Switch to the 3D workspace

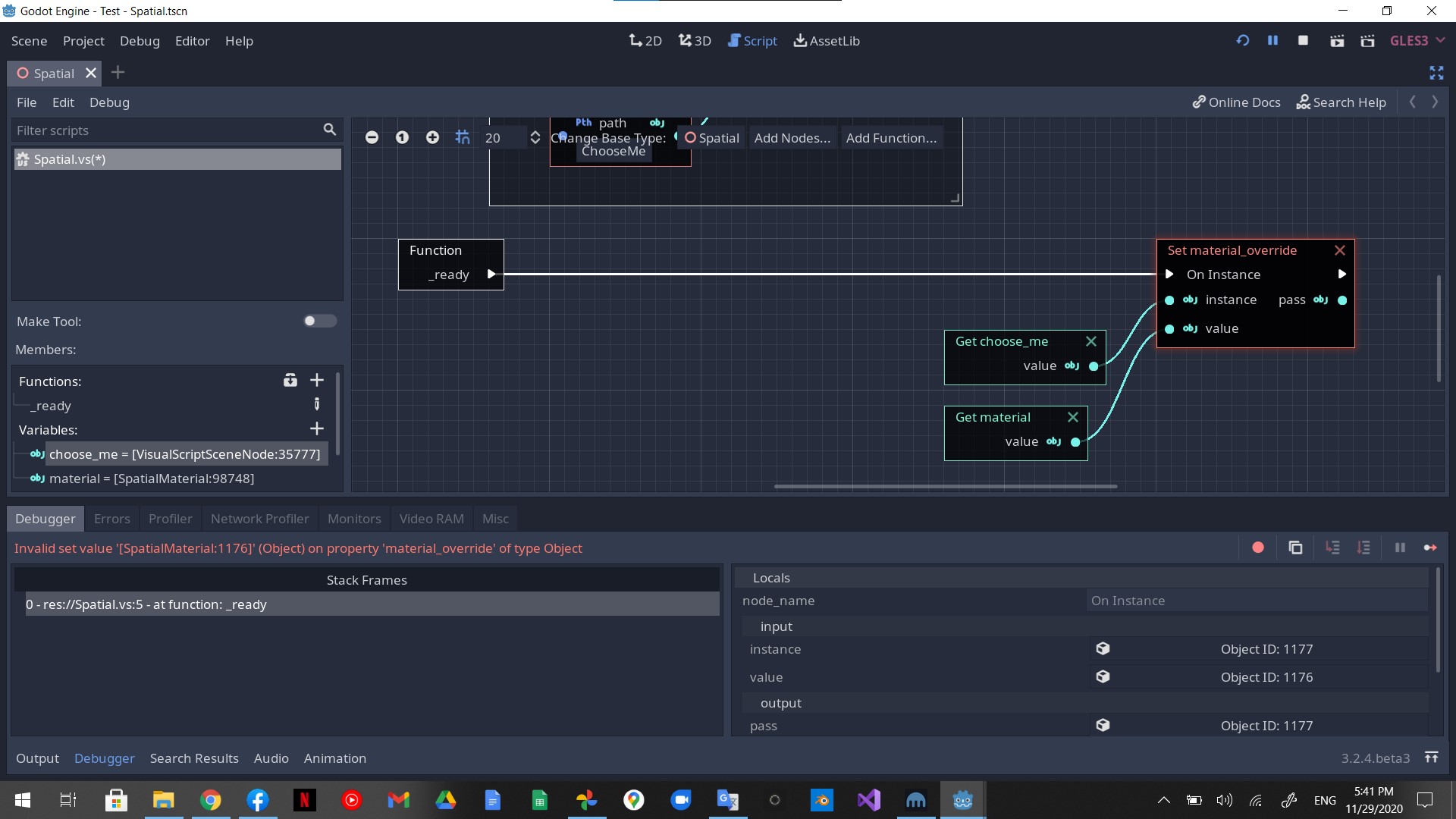point(695,41)
